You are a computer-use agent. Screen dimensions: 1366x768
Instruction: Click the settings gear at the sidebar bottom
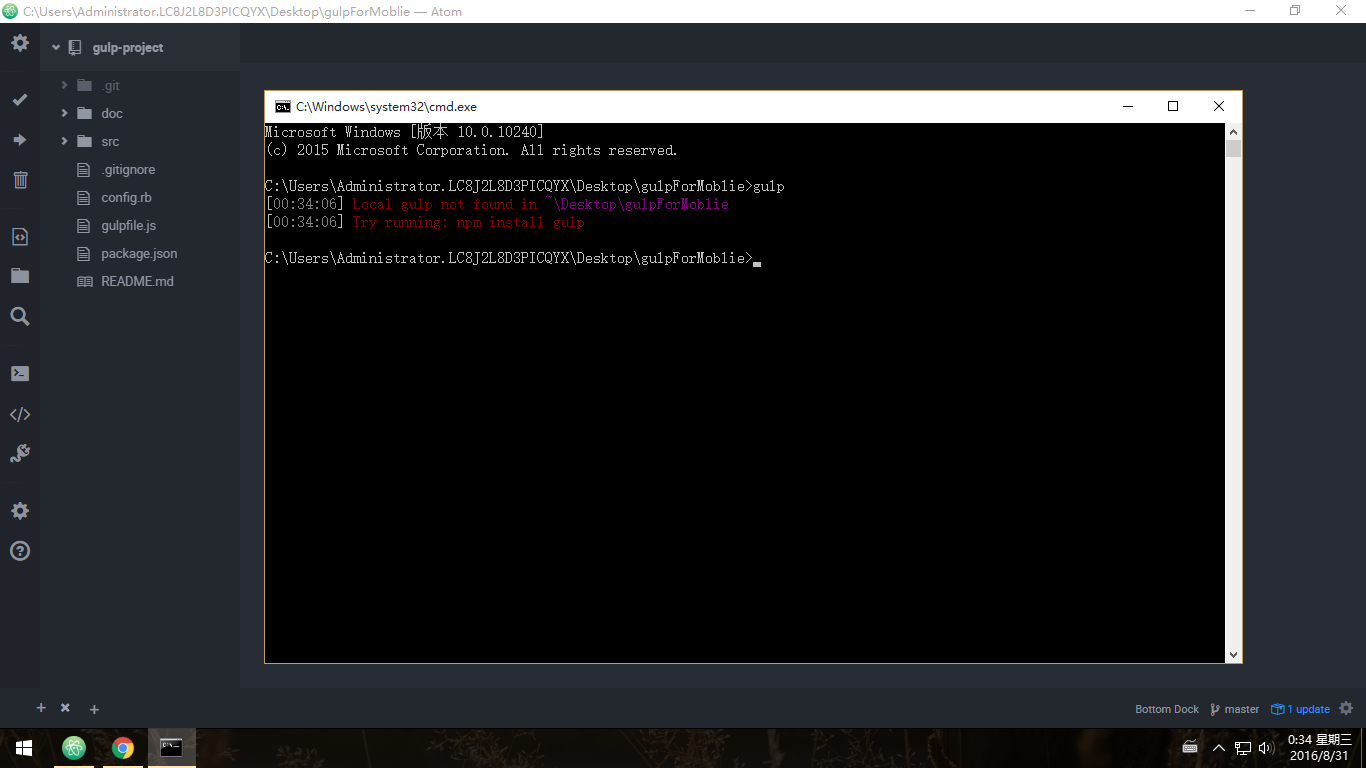click(x=19, y=511)
